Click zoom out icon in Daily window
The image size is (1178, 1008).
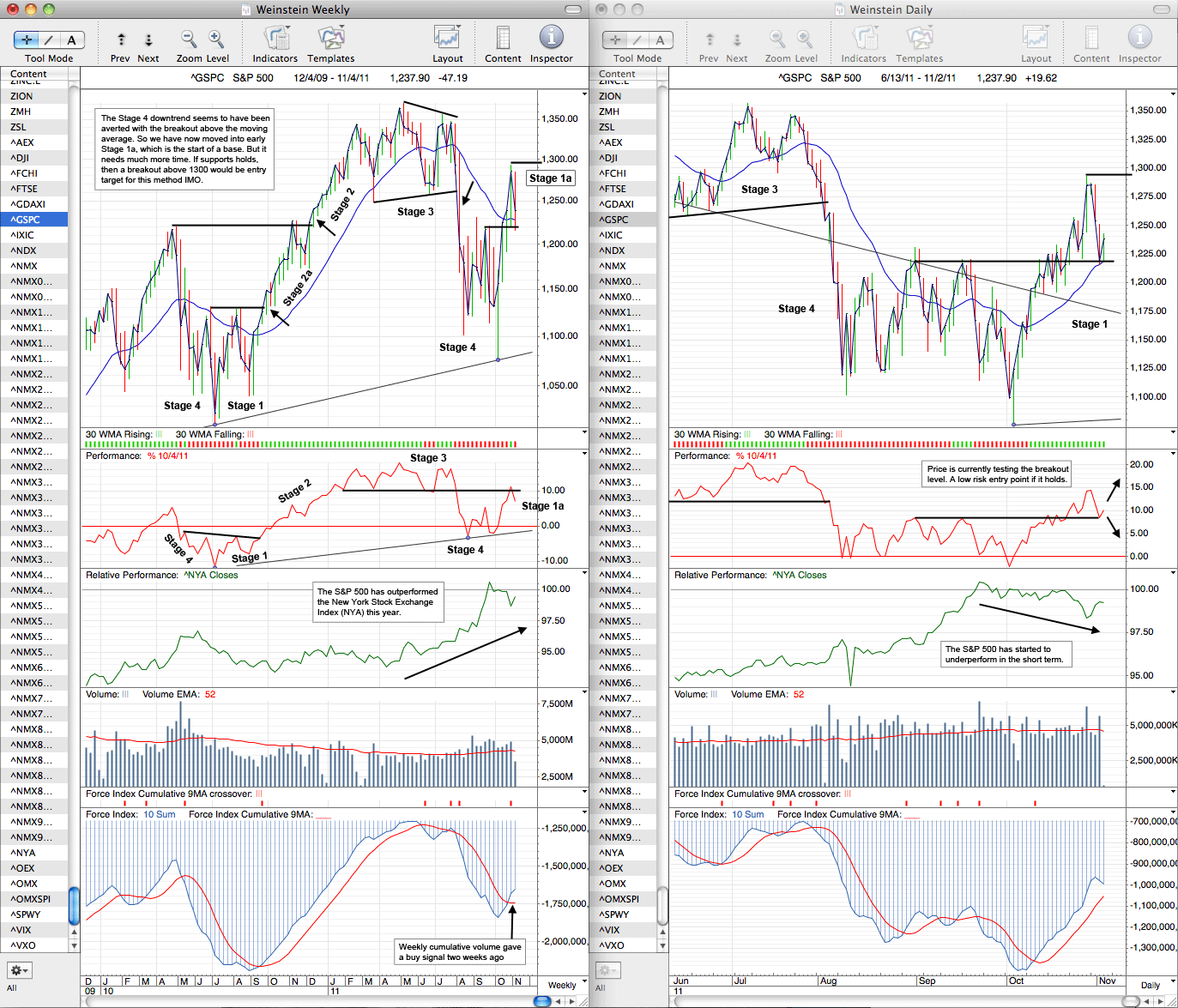(x=777, y=39)
